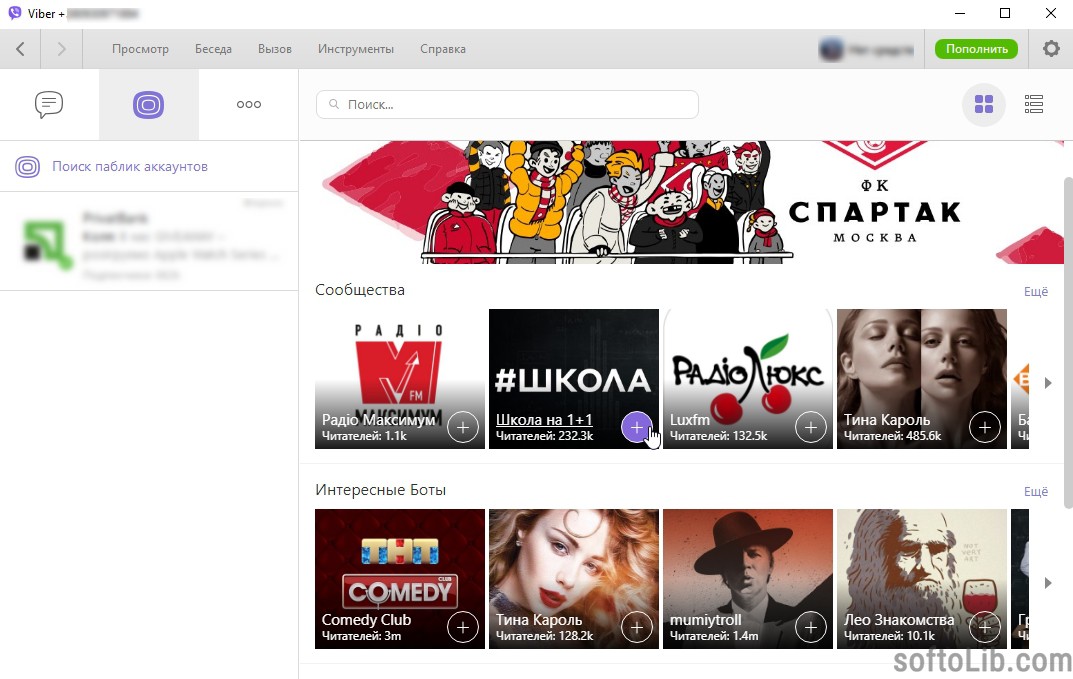This screenshot has height=679, width=1073.
Task: Follow Тина Кароль community plus button
Action: coord(985,427)
